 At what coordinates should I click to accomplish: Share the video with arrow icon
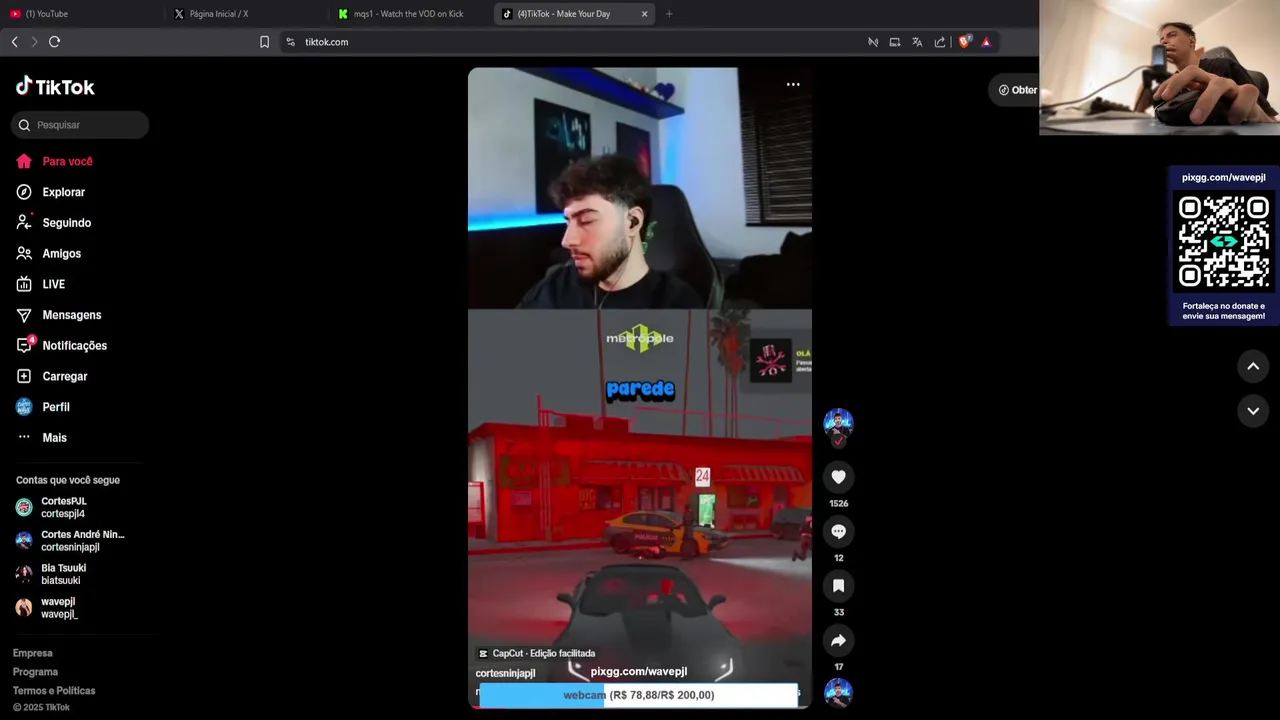point(838,640)
